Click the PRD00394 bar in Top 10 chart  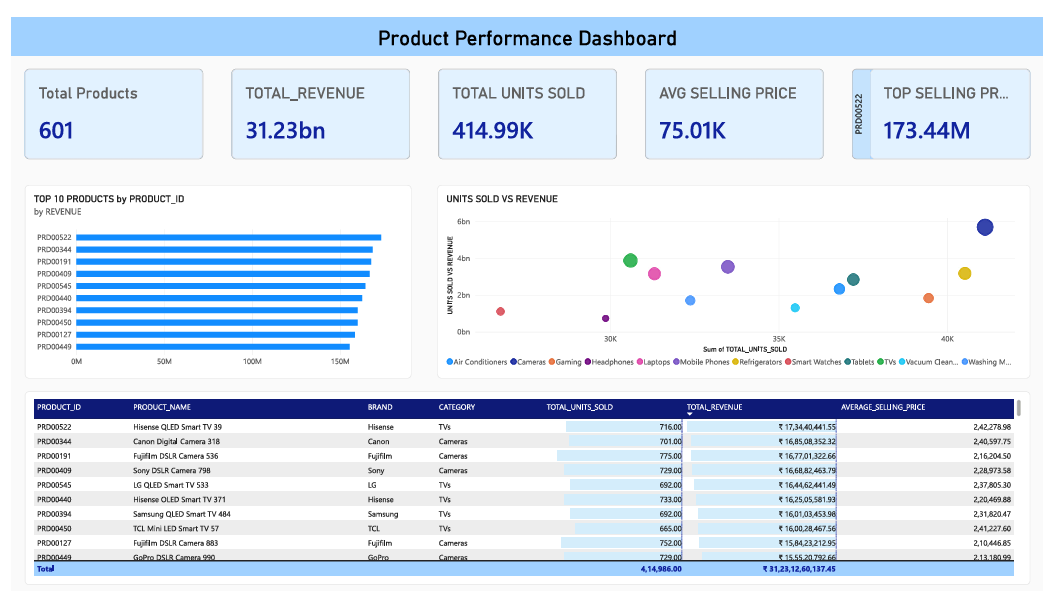coord(217,310)
